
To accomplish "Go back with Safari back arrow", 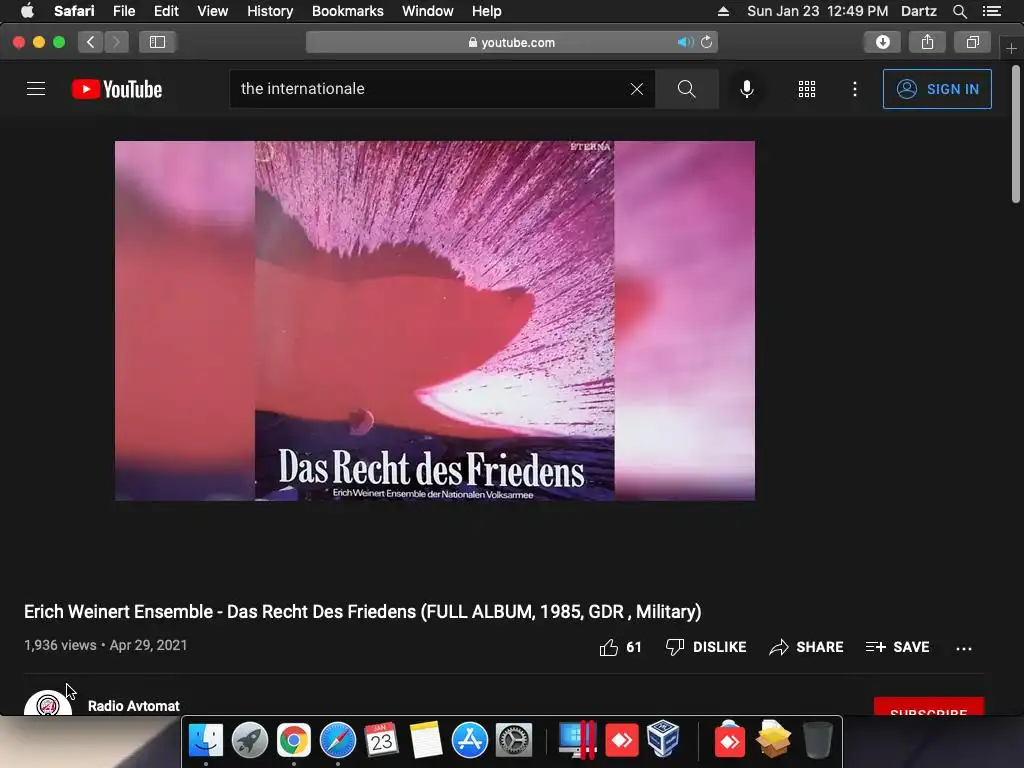I will point(90,42).
